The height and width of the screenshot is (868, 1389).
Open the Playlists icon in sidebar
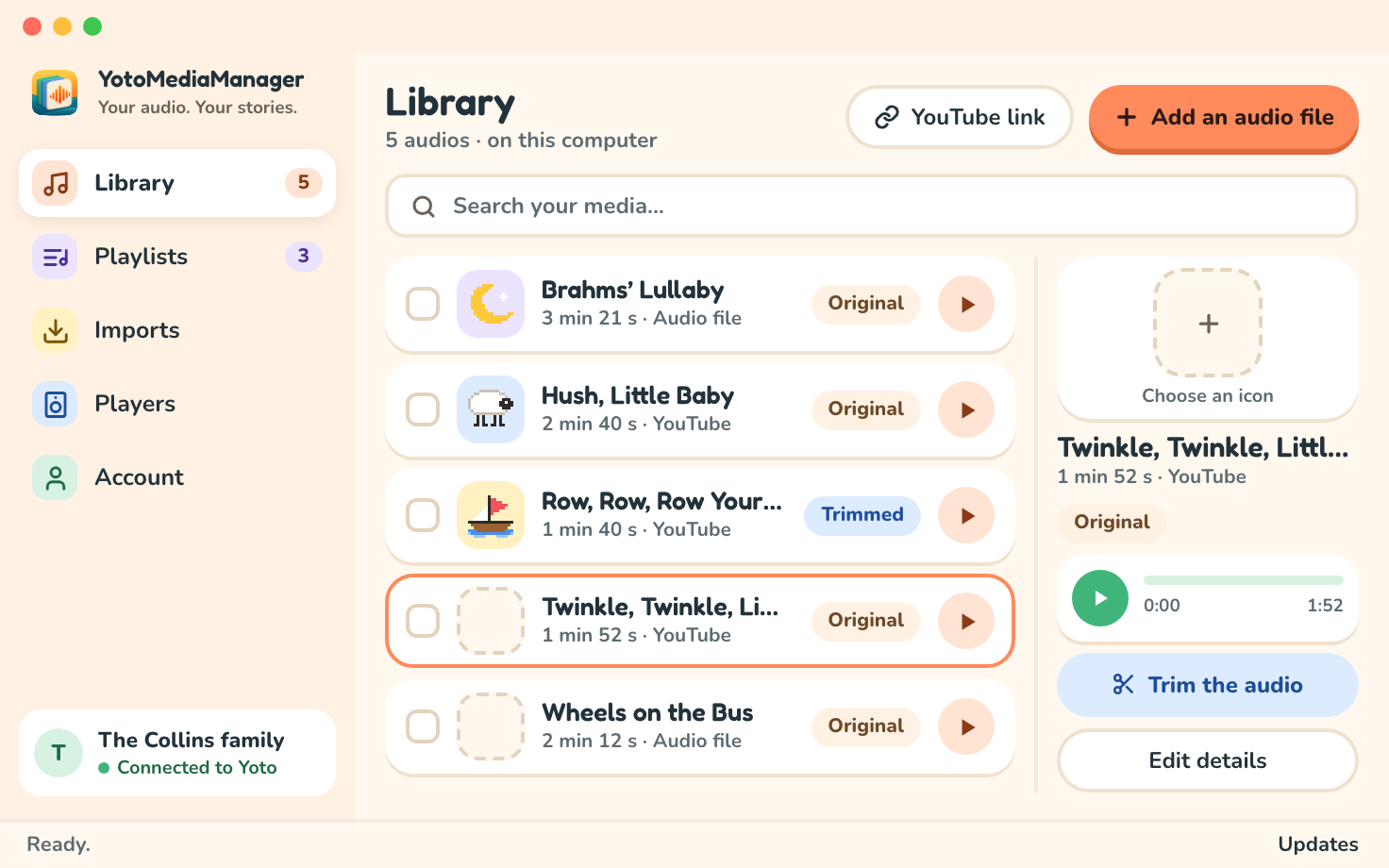point(56,257)
